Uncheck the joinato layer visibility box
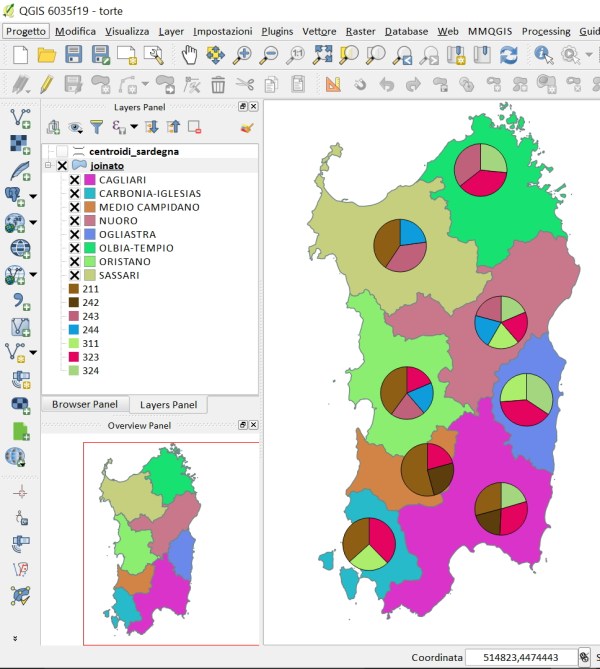Image resolution: width=600 pixels, height=669 pixels. pos(62,166)
